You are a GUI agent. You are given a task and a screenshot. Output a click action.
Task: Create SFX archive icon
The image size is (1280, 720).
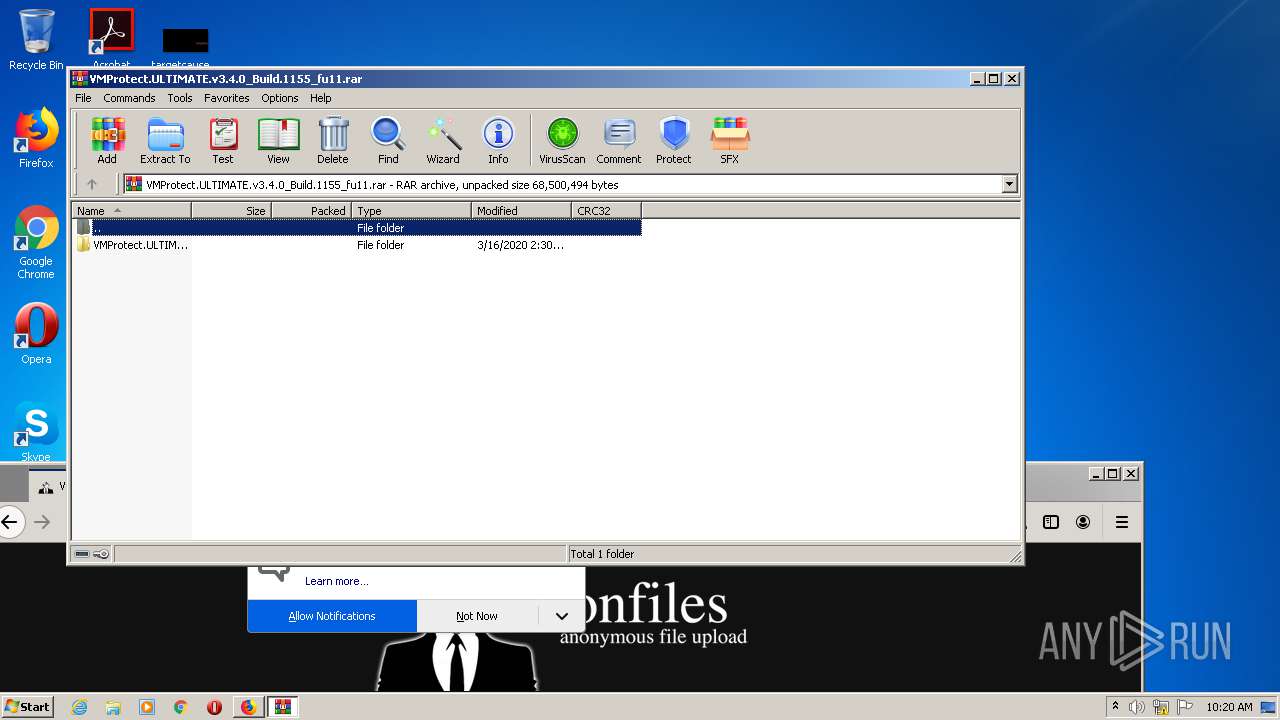pyautogui.click(x=730, y=140)
